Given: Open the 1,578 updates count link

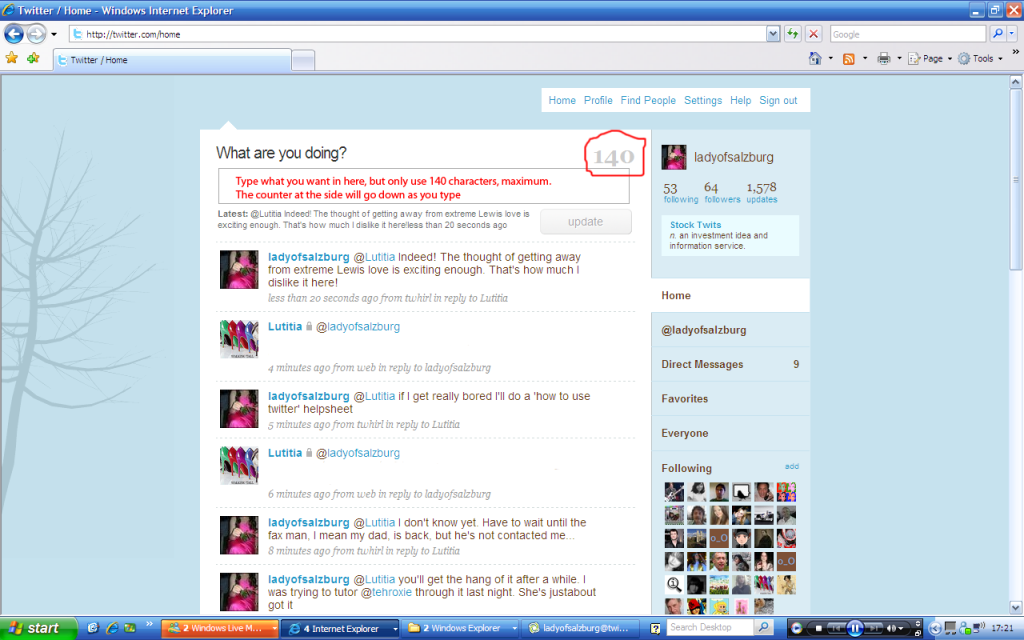Looking at the screenshot, I should click(762, 193).
